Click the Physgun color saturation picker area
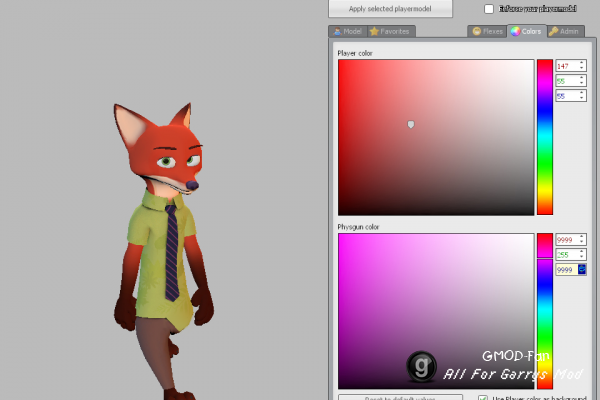The height and width of the screenshot is (400, 600). tap(436, 311)
